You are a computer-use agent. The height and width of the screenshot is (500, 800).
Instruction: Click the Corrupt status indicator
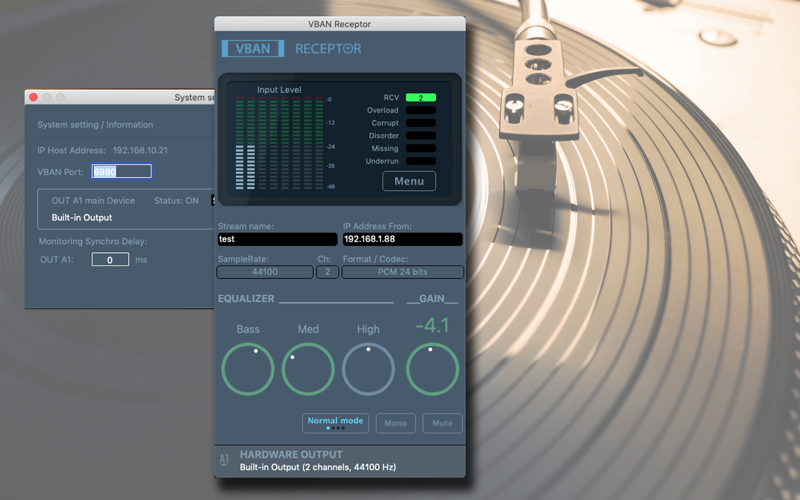pyautogui.click(x=420, y=123)
